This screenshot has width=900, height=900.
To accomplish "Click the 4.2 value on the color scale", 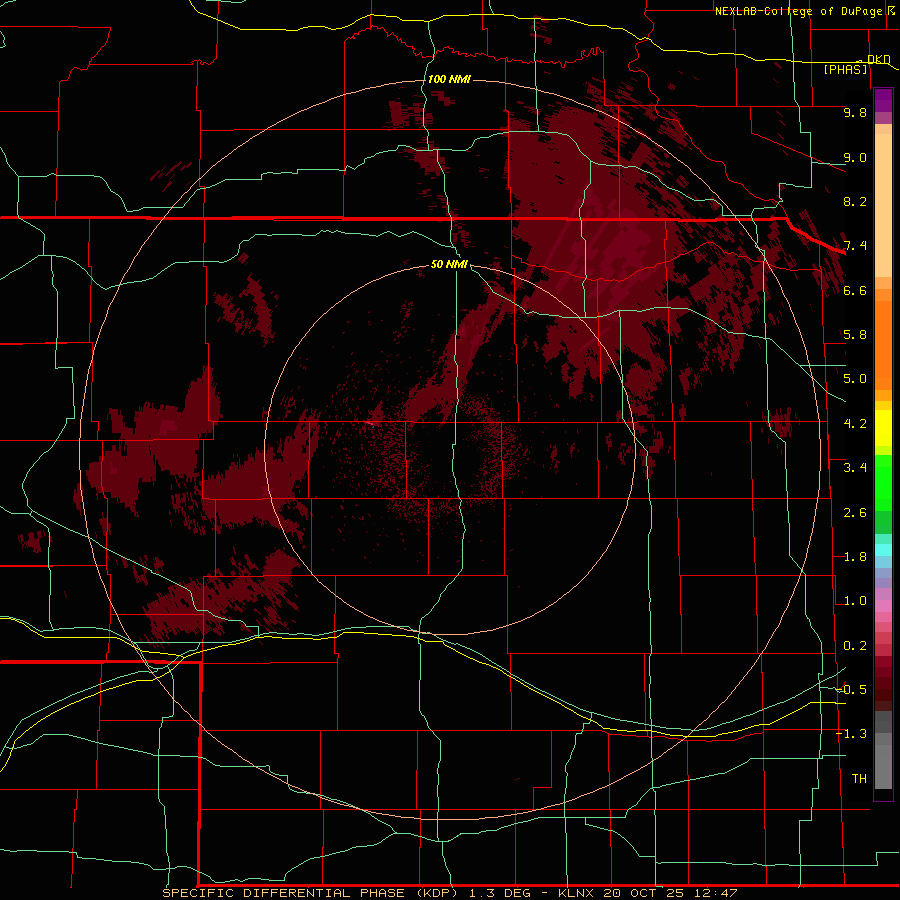I will [855, 424].
